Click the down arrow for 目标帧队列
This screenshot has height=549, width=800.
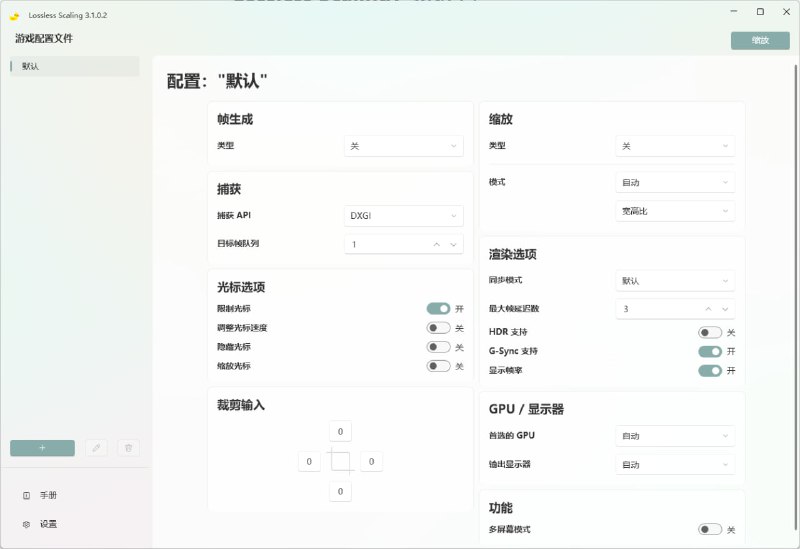point(453,244)
